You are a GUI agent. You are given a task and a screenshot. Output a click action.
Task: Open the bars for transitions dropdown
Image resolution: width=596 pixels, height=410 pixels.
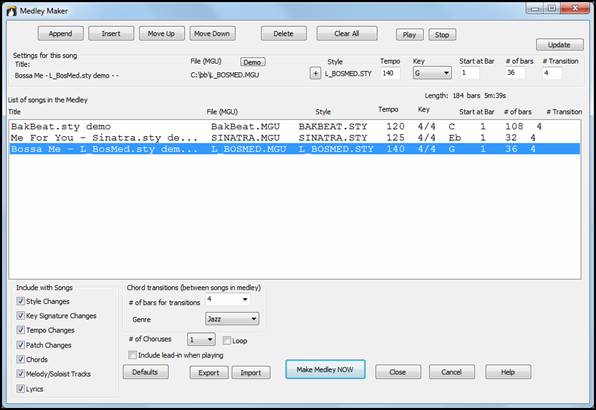(228, 300)
